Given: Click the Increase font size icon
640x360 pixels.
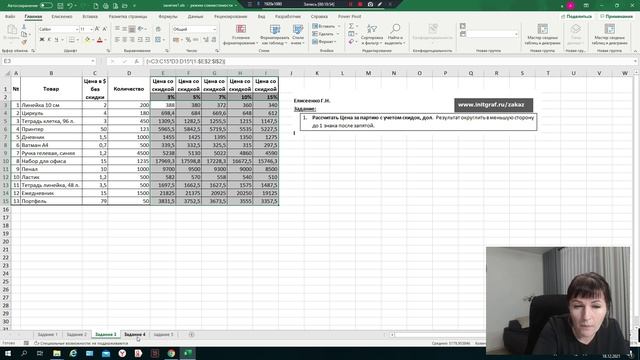Looking at the screenshot, I should click(x=97, y=29).
